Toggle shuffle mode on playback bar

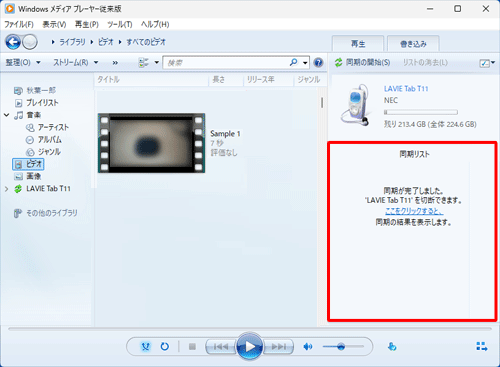pyautogui.click(x=146, y=347)
